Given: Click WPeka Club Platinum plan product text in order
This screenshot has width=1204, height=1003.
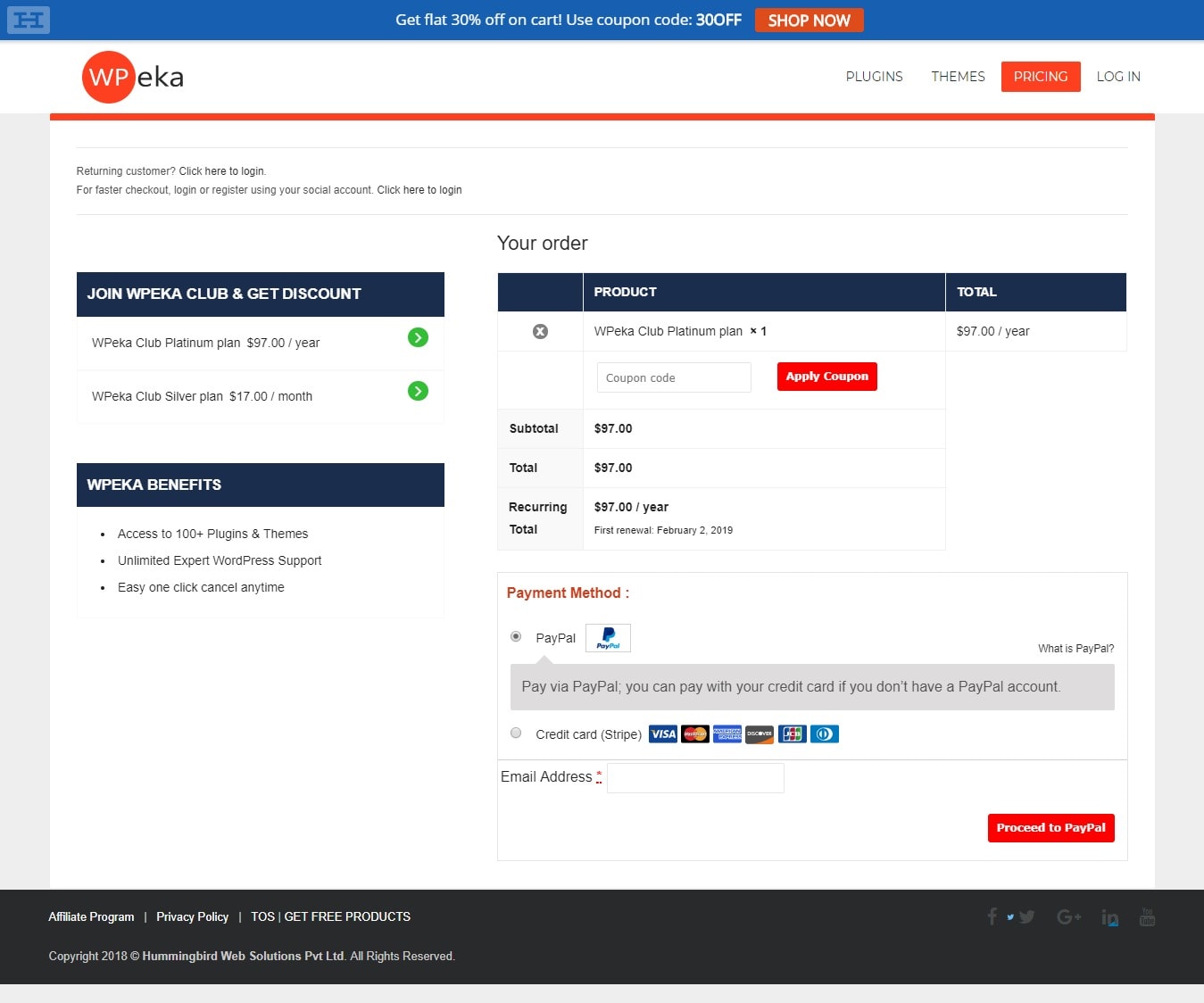Looking at the screenshot, I should pos(668,331).
